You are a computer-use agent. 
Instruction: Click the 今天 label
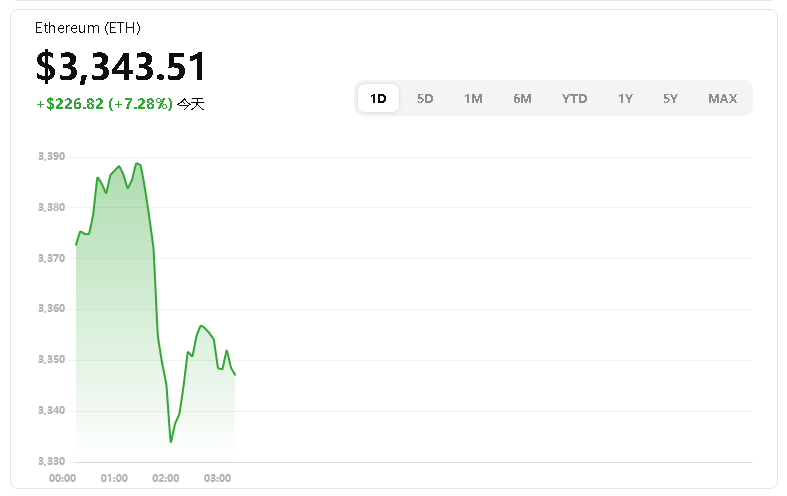pos(190,104)
